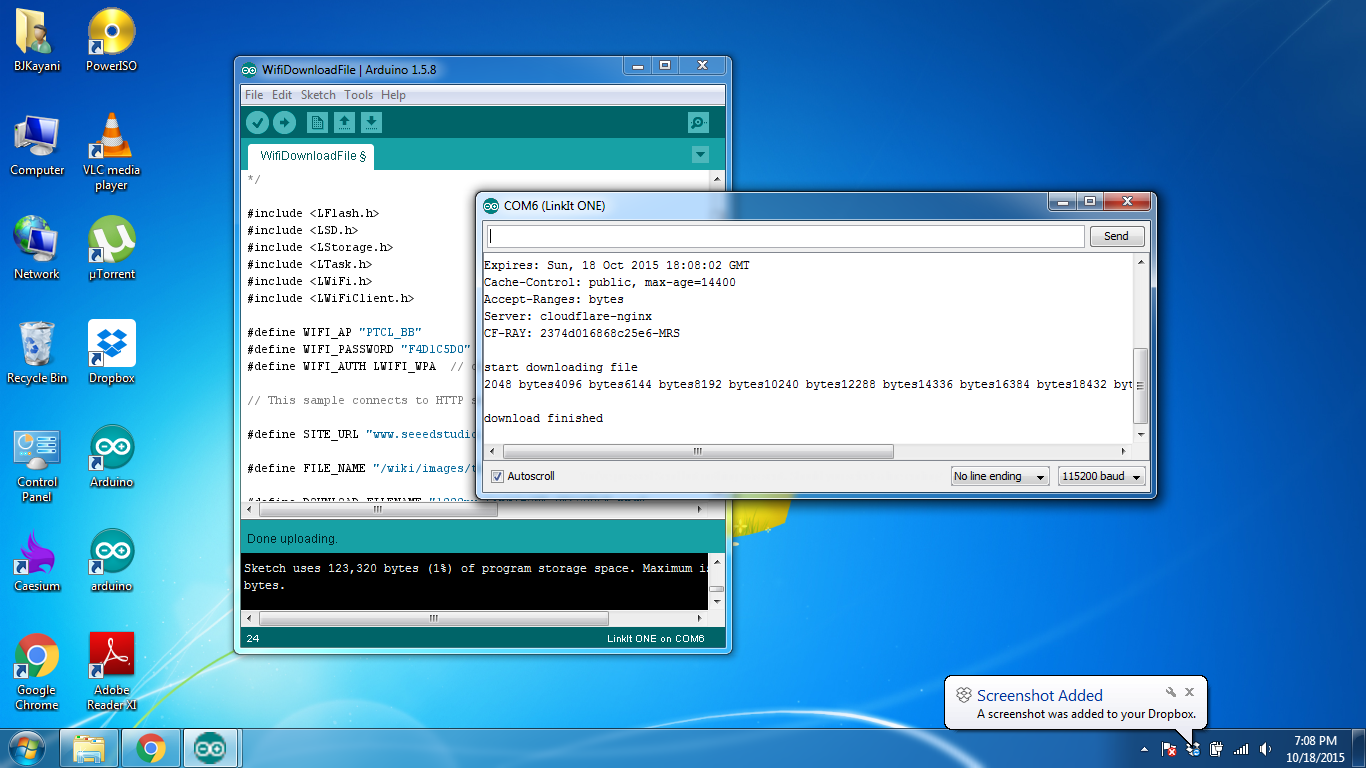Viewport: 1366px width, 768px height.
Task: Click the 'LinkIt ONE on COM6' status text
Action: 656,639
